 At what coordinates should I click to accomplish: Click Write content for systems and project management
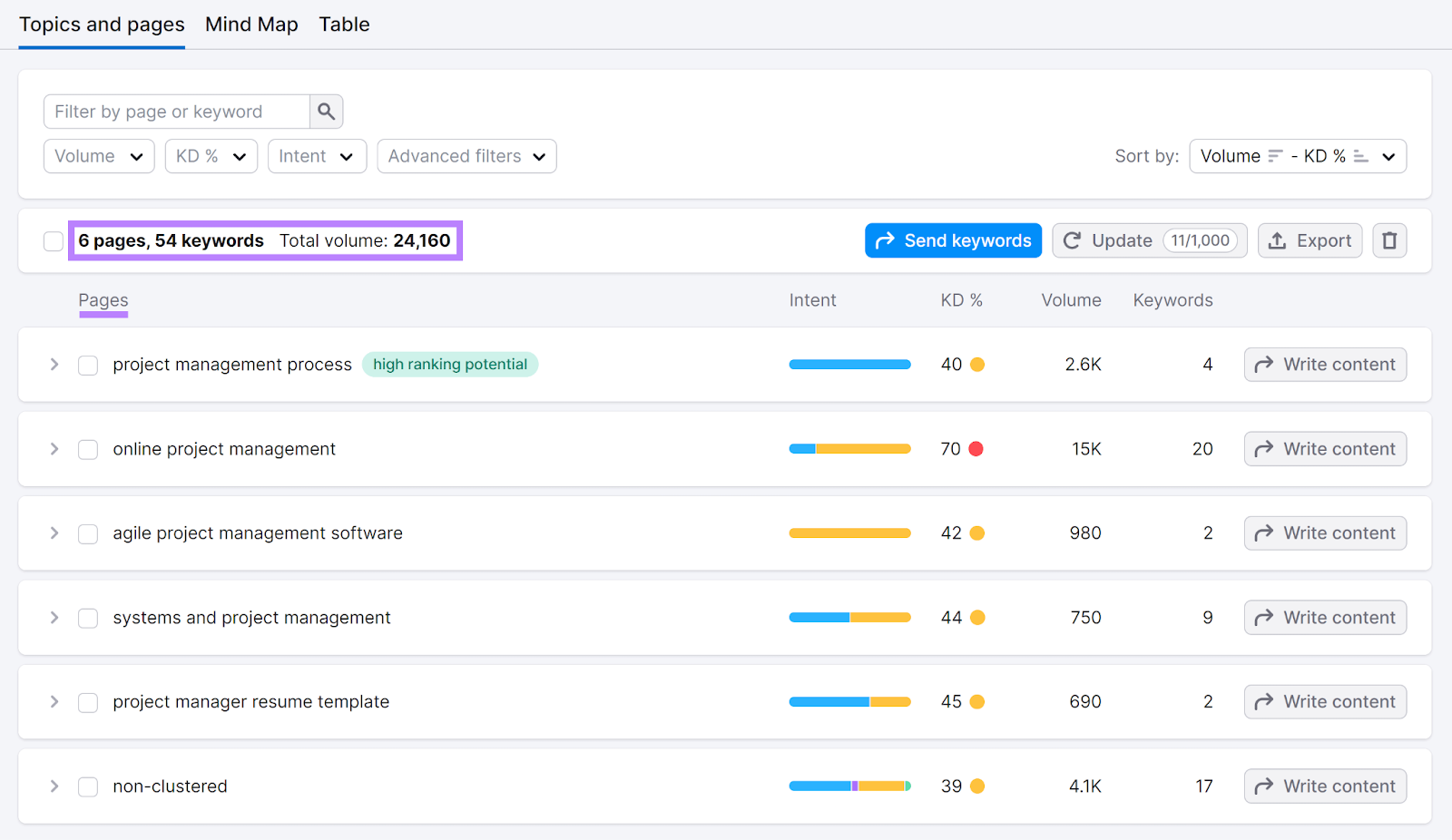point(1324,617)
